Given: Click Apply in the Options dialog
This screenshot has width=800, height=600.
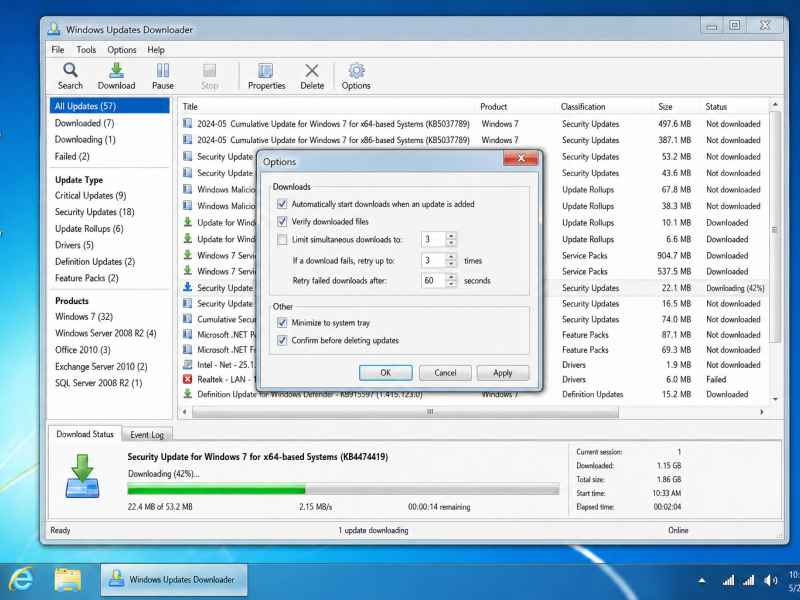Looking at the screenshot, I should point(503,373).
